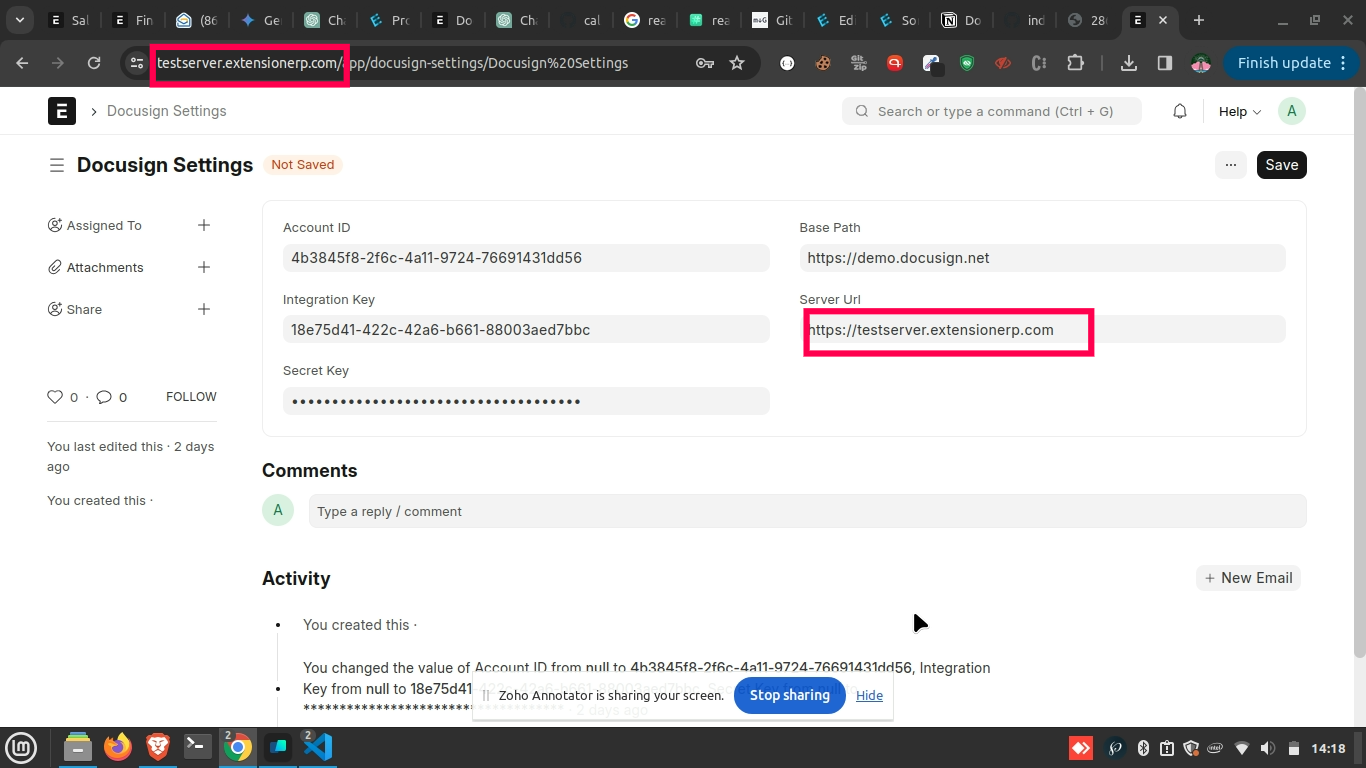Switch to the Git tab
Viewport: 1366px width, 768px height.
[x=772, y=20]
